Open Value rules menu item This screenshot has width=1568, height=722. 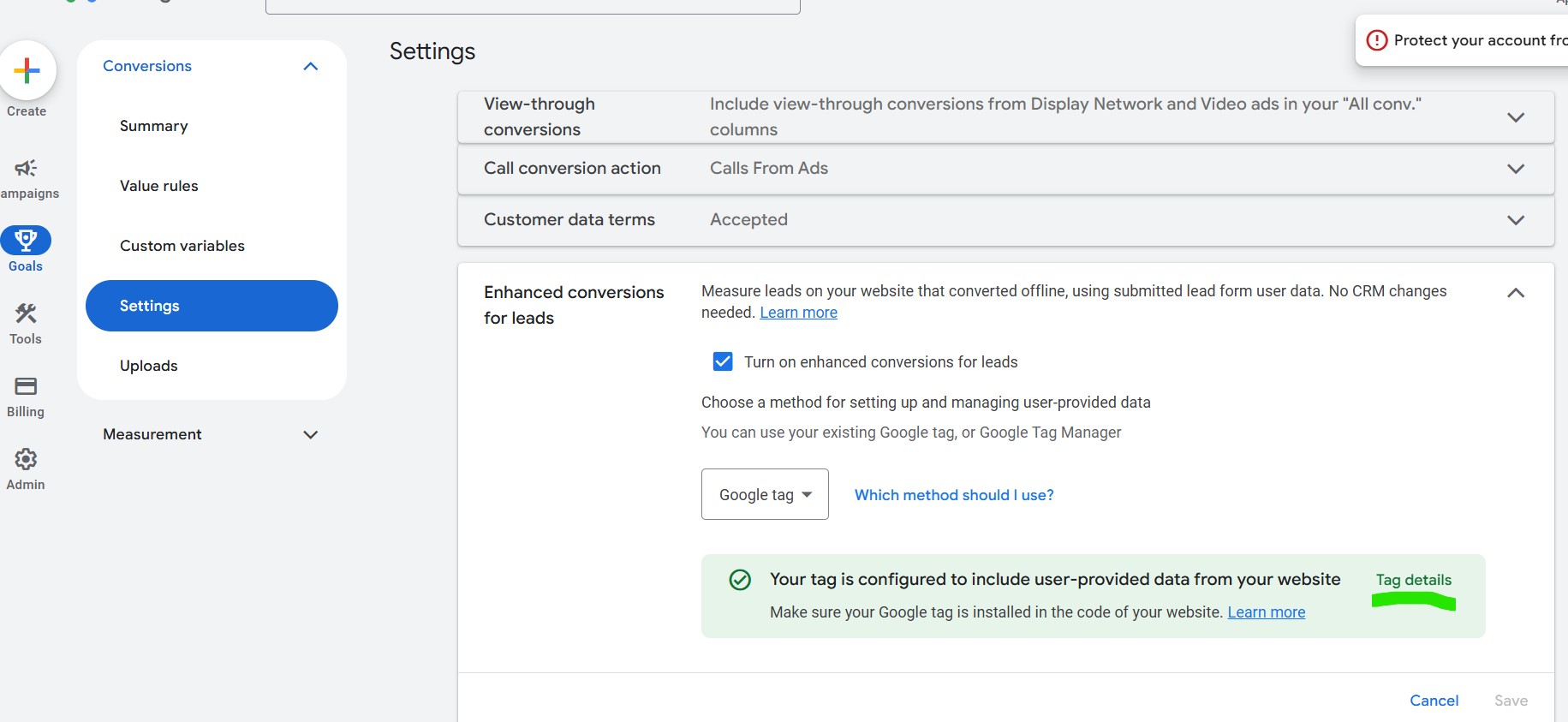tap(159, 186)
